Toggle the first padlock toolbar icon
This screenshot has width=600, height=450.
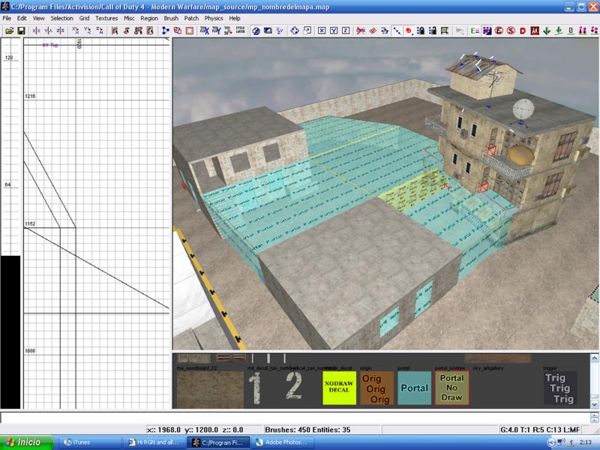click(x=421, y=31)
